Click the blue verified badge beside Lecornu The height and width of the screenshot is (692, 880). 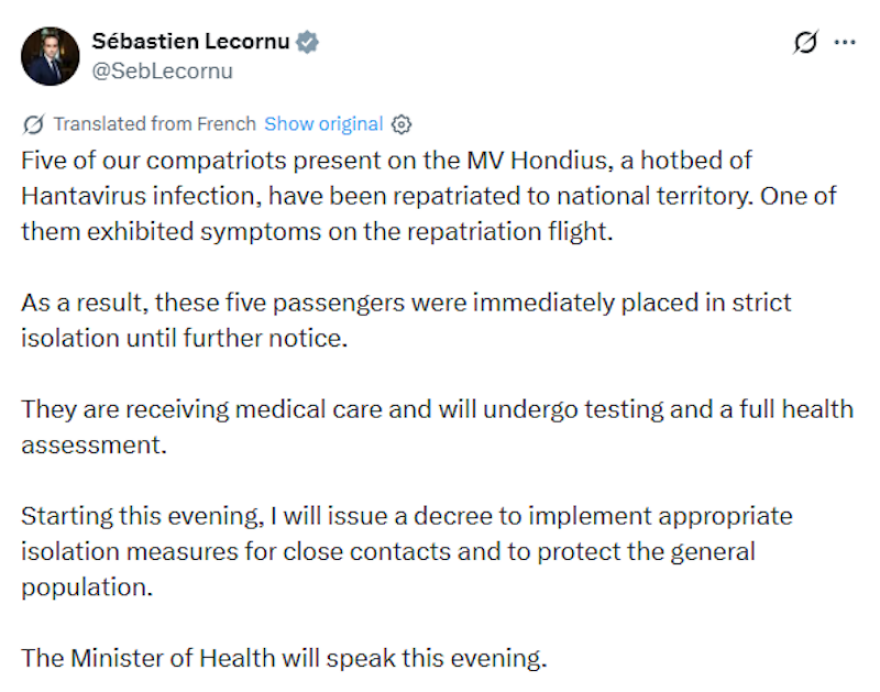[x=307, y=42]
